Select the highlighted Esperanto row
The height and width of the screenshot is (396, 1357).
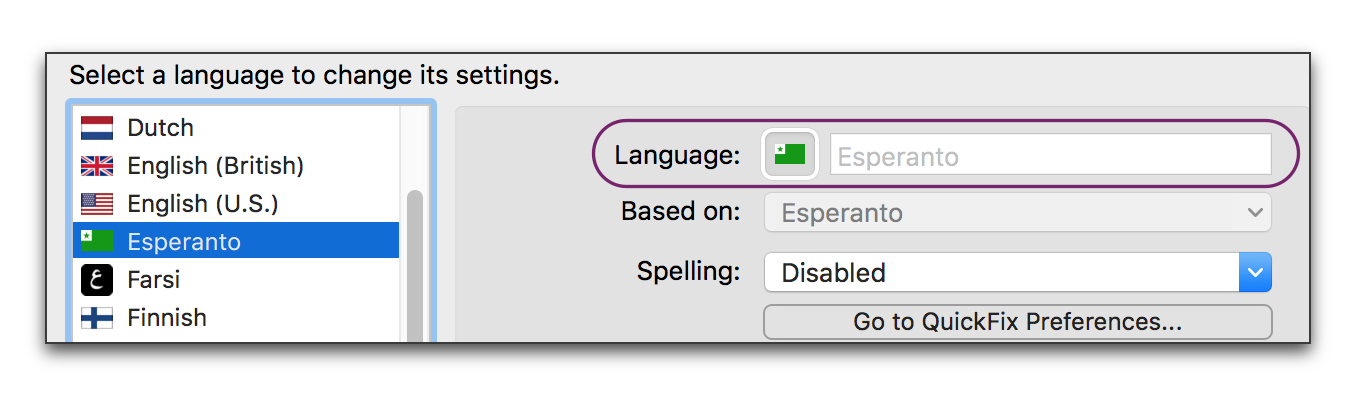(236, 241)
